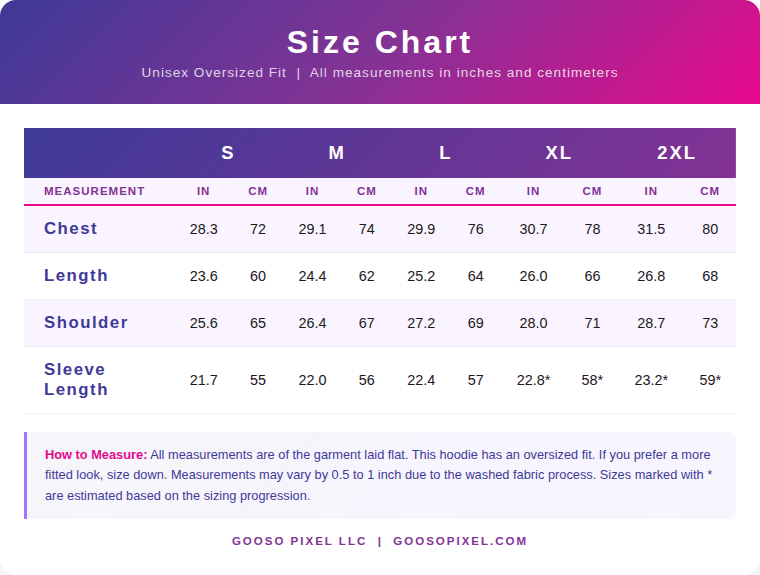Select the XL size column header
Image resolution: width=760 pixels, height=575 pixels.
click(x=558, y=153)
